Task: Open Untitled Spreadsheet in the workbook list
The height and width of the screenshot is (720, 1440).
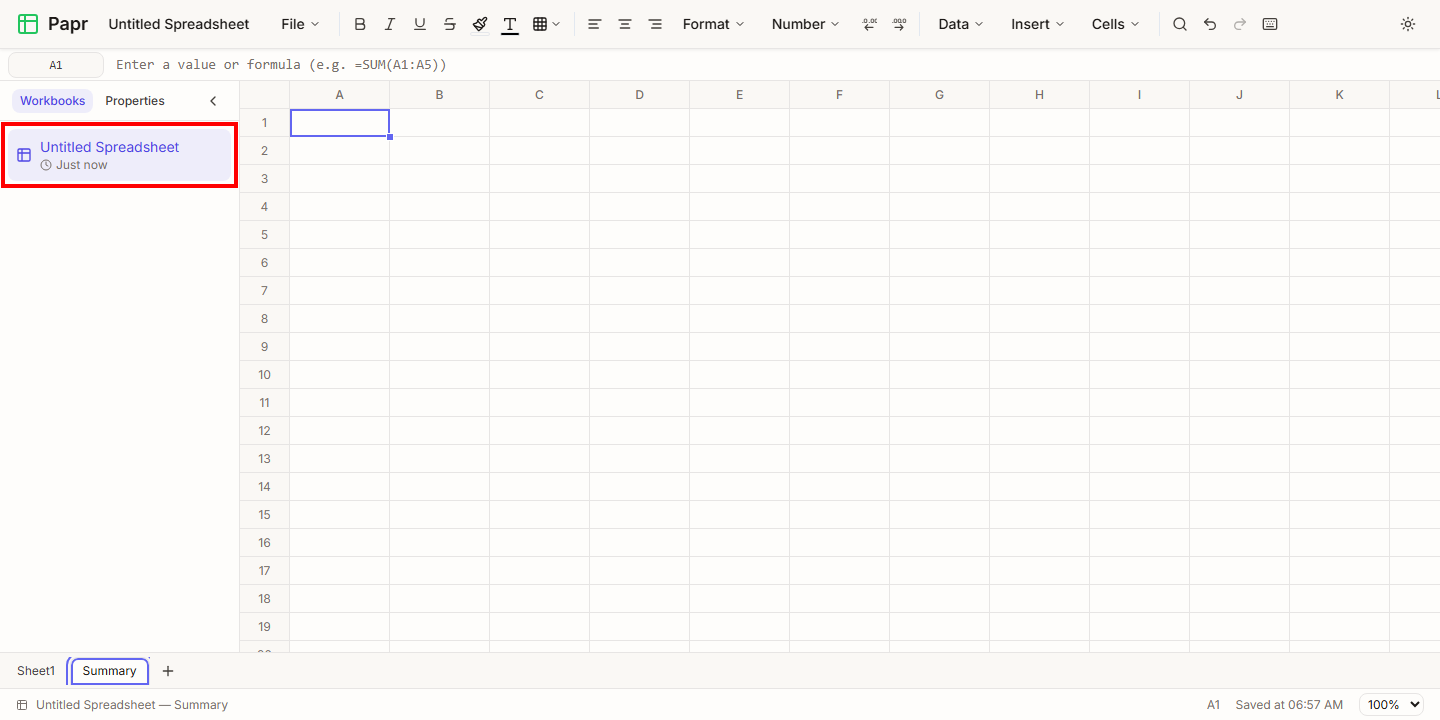Action: pos(120,155)
